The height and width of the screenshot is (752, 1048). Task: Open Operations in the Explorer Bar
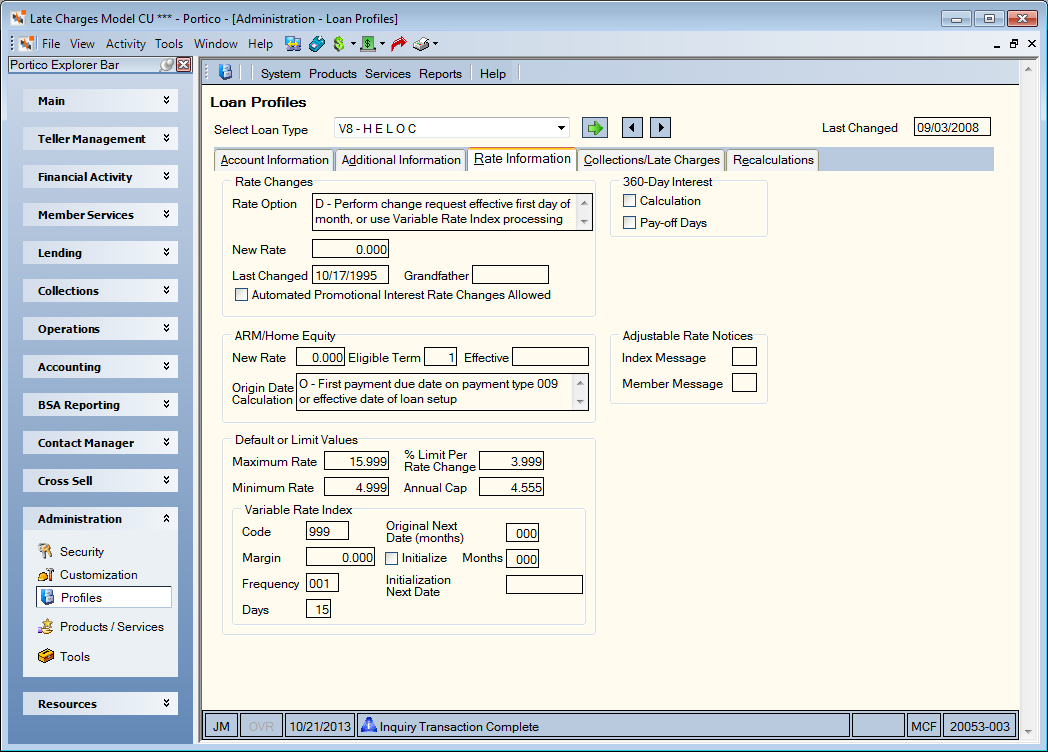(100, 329)
